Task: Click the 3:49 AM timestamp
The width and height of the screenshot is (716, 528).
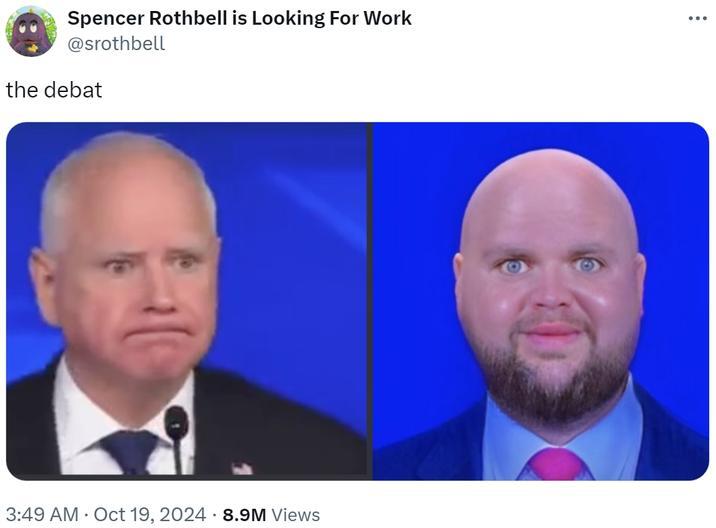Action: pyautogui.click(x=42, y=515)
